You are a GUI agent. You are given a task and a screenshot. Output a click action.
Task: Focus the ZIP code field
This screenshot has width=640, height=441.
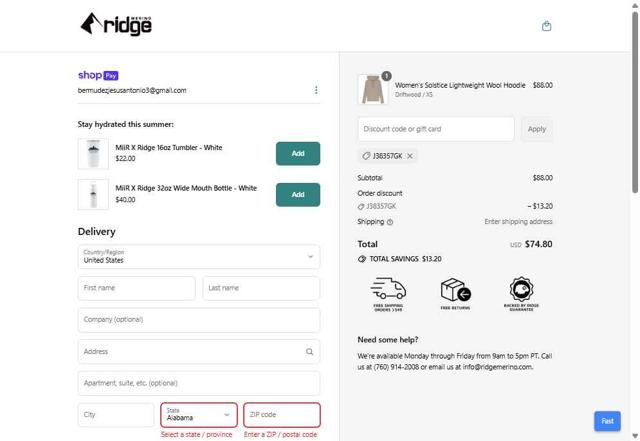(282, 415)
